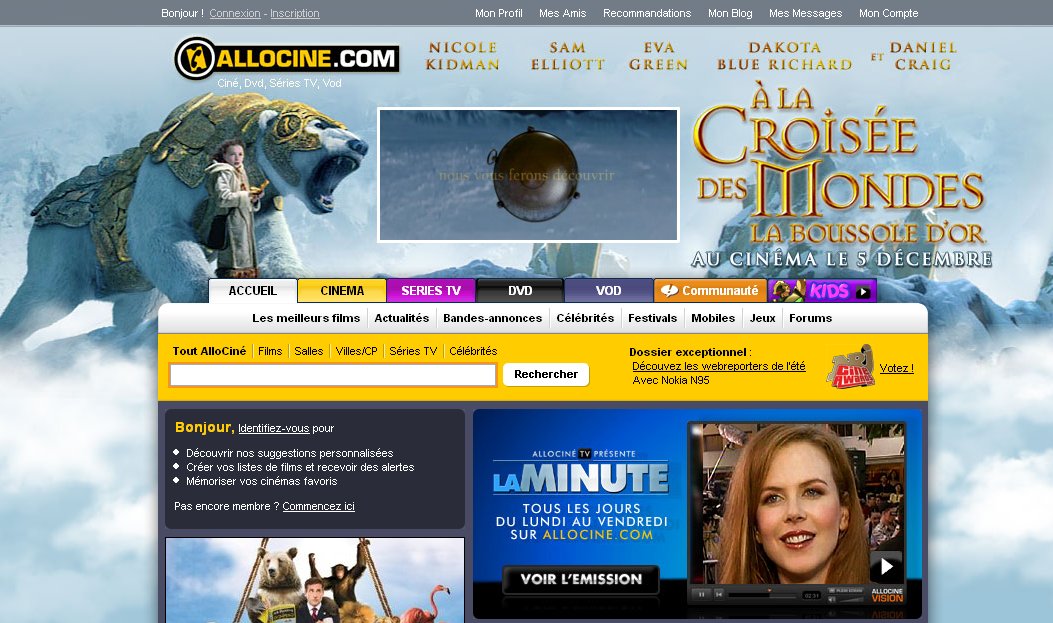Select Tout AlloCiné search scope
Screen dimensions: 1053x623
tap(210, 351)
